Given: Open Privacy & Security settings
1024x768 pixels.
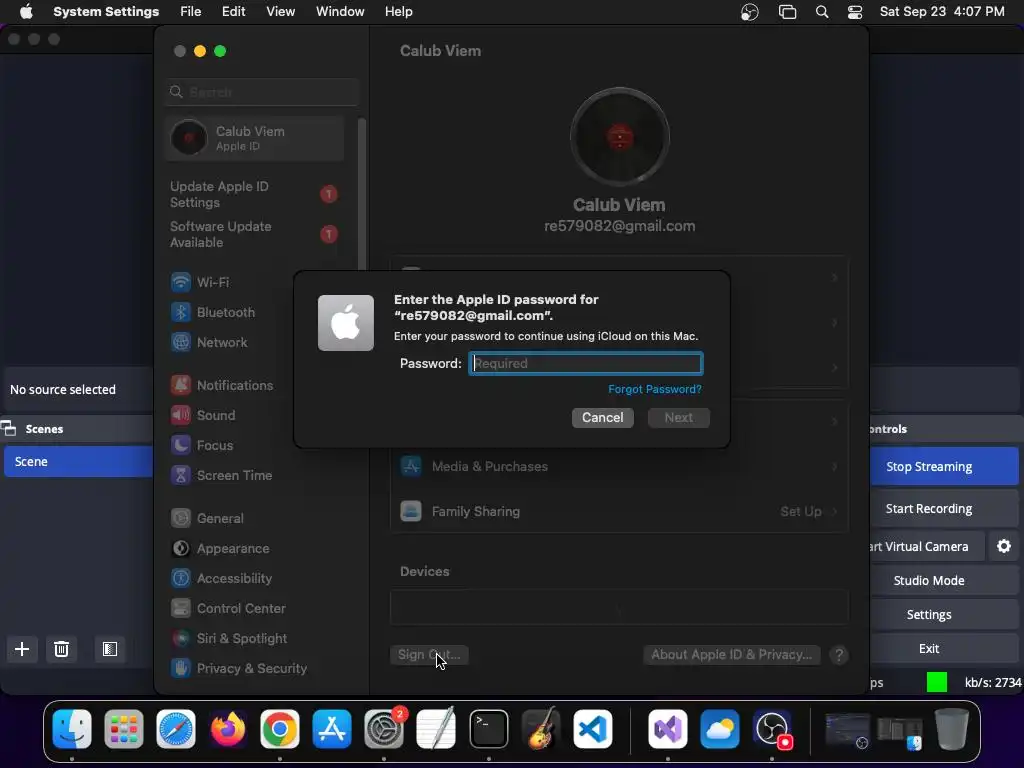Looking at the screenshot, I should tap(255, 669).
